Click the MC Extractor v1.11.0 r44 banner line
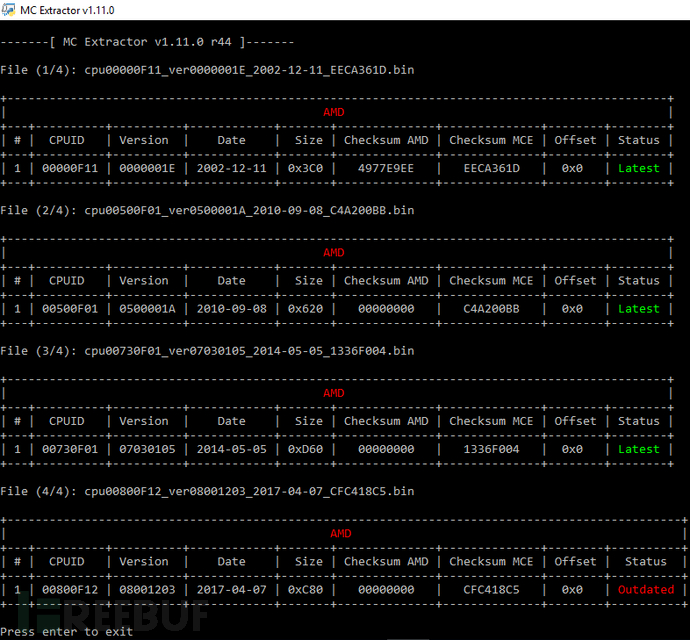The width and height of the screenshot is (690, 640). coord(147,42)
